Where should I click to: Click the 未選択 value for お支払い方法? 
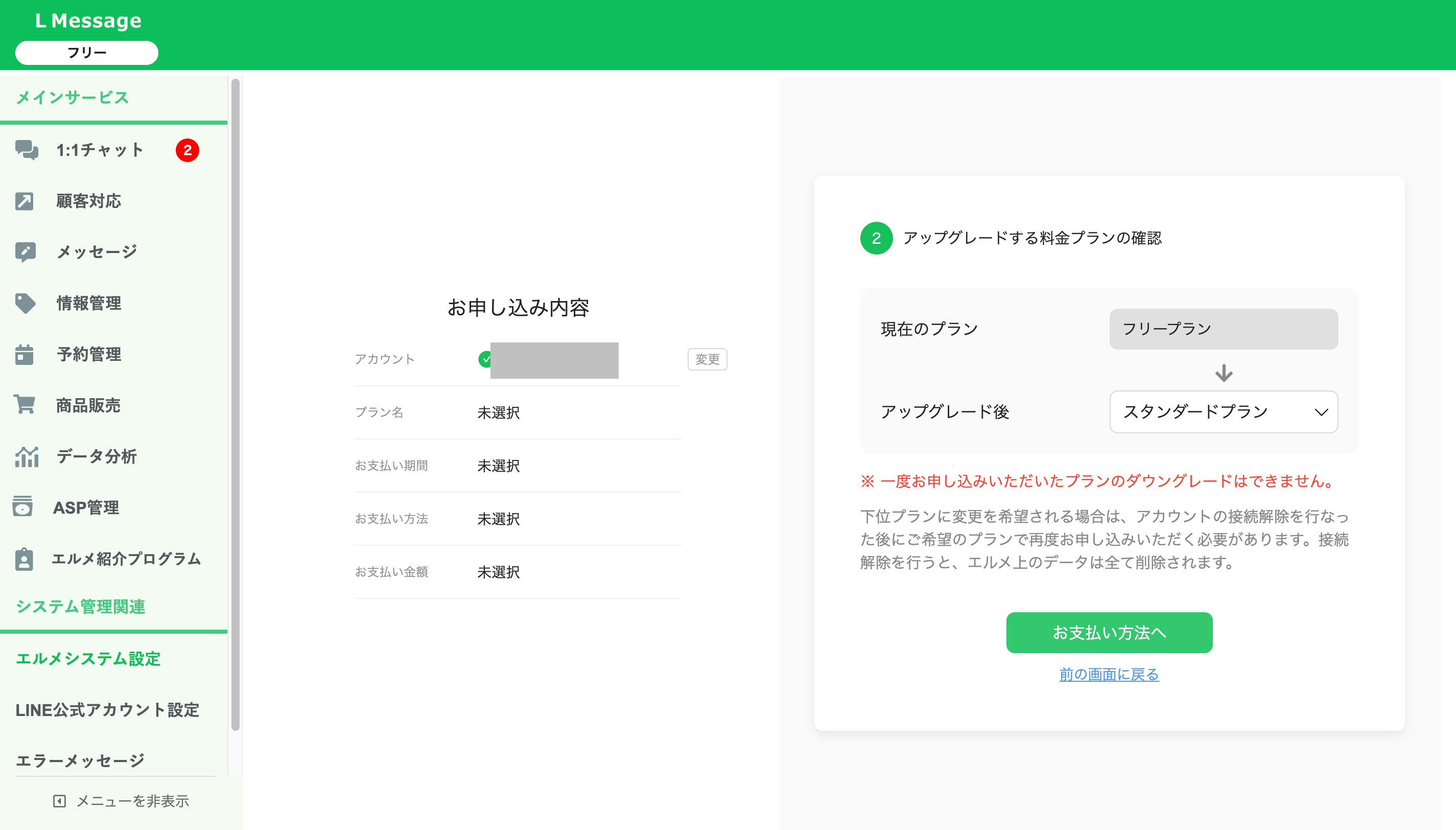click(x=499, y=519)
